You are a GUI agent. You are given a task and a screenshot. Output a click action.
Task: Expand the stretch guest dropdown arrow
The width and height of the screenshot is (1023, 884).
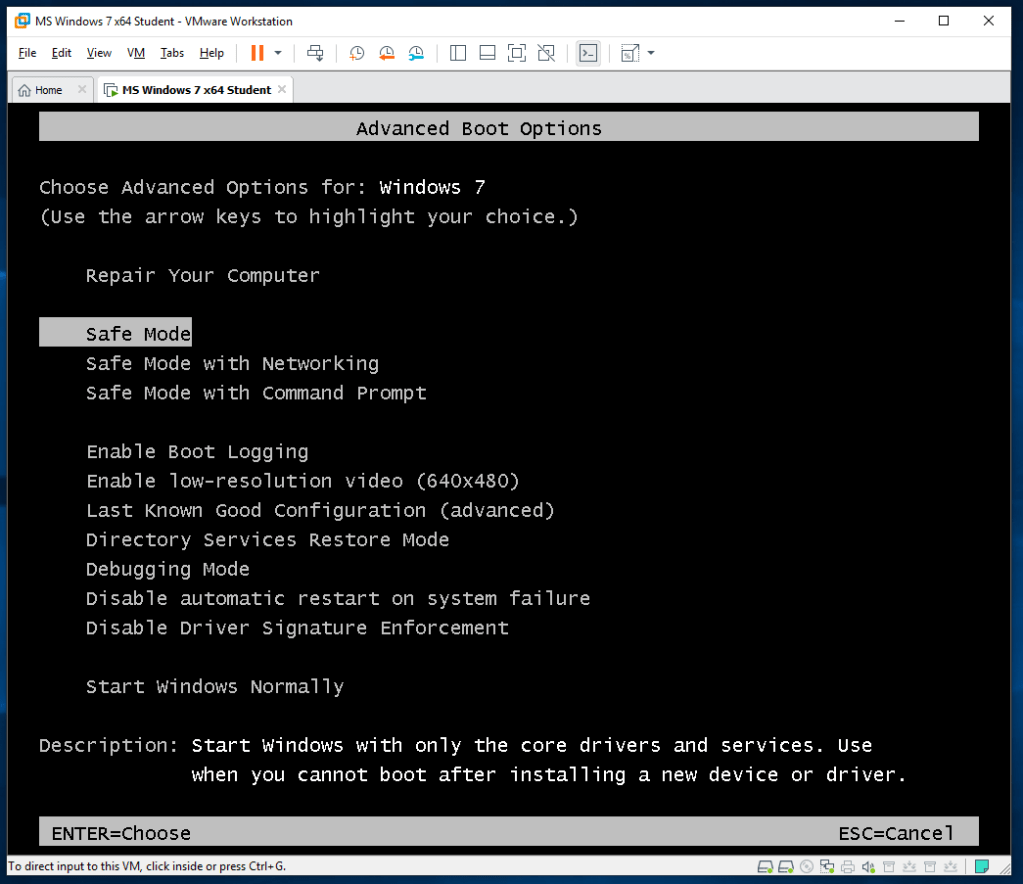(651, 53)
